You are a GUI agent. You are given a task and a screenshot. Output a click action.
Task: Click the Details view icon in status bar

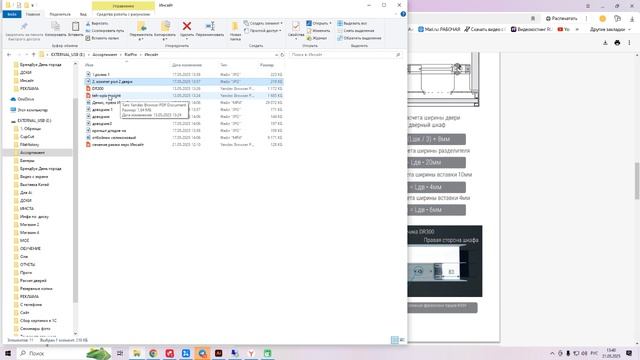pos(395,340)
